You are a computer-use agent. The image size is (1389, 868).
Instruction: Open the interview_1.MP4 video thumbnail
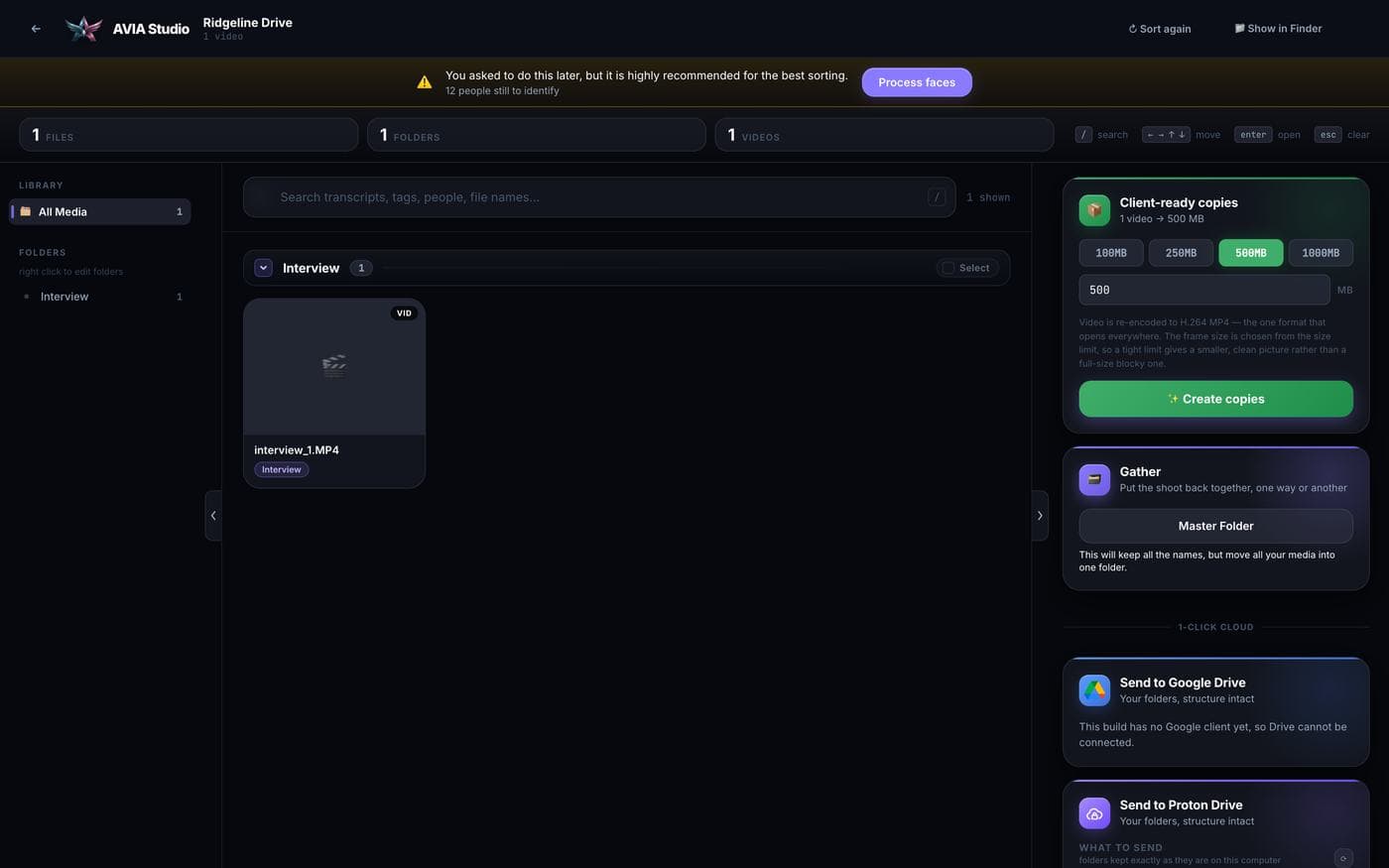(x=334, y=367)
